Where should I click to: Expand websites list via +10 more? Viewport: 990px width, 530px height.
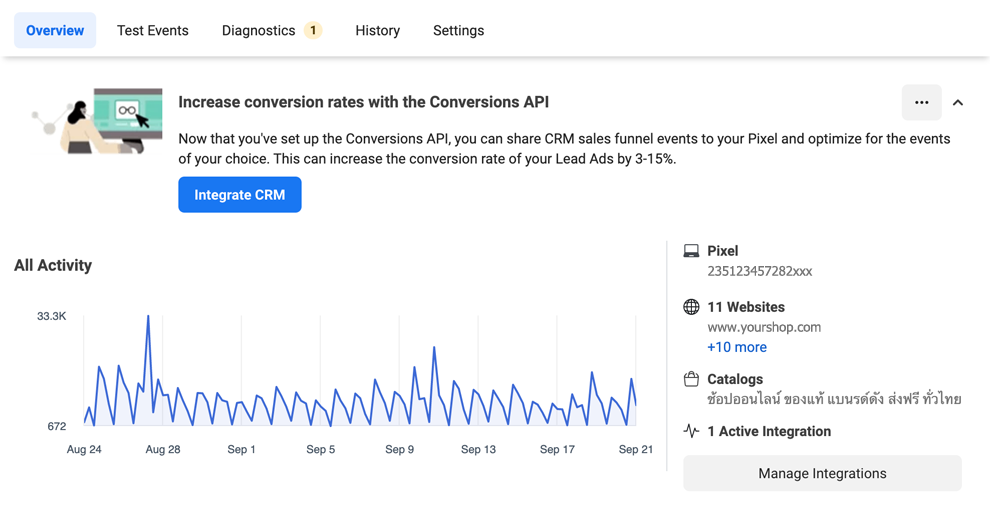pos(737,347)
